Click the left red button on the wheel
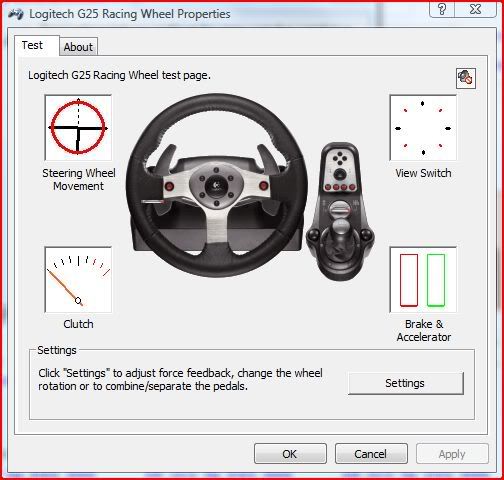504x480 pixels. pos(170,186)
